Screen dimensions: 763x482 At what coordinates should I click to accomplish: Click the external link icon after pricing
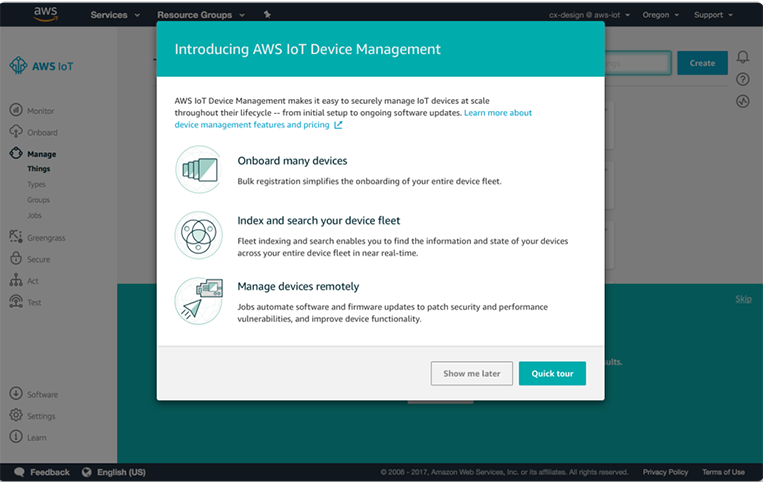pyautogui.click(x=338, y=125)
